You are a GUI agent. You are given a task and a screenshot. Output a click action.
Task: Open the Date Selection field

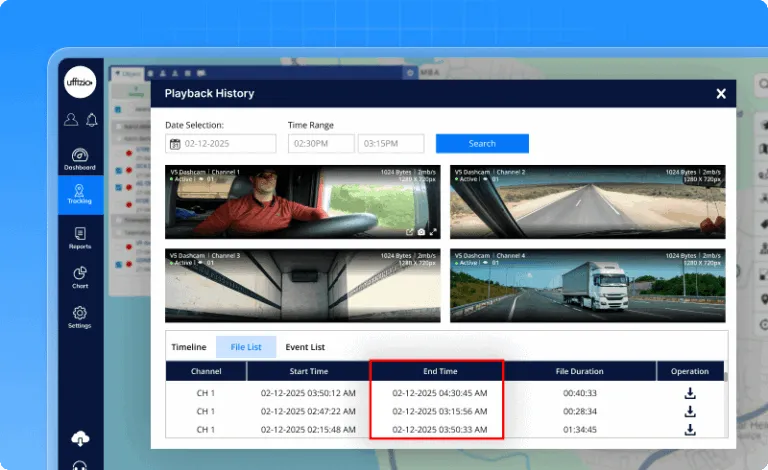221,144
